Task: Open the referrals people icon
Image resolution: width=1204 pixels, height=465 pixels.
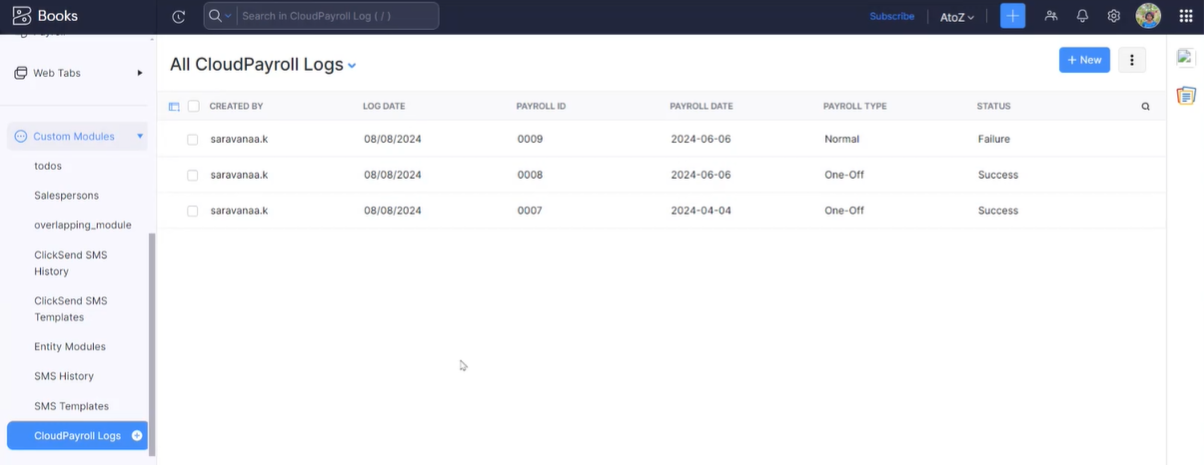Action: click(x=1051, y=16)
